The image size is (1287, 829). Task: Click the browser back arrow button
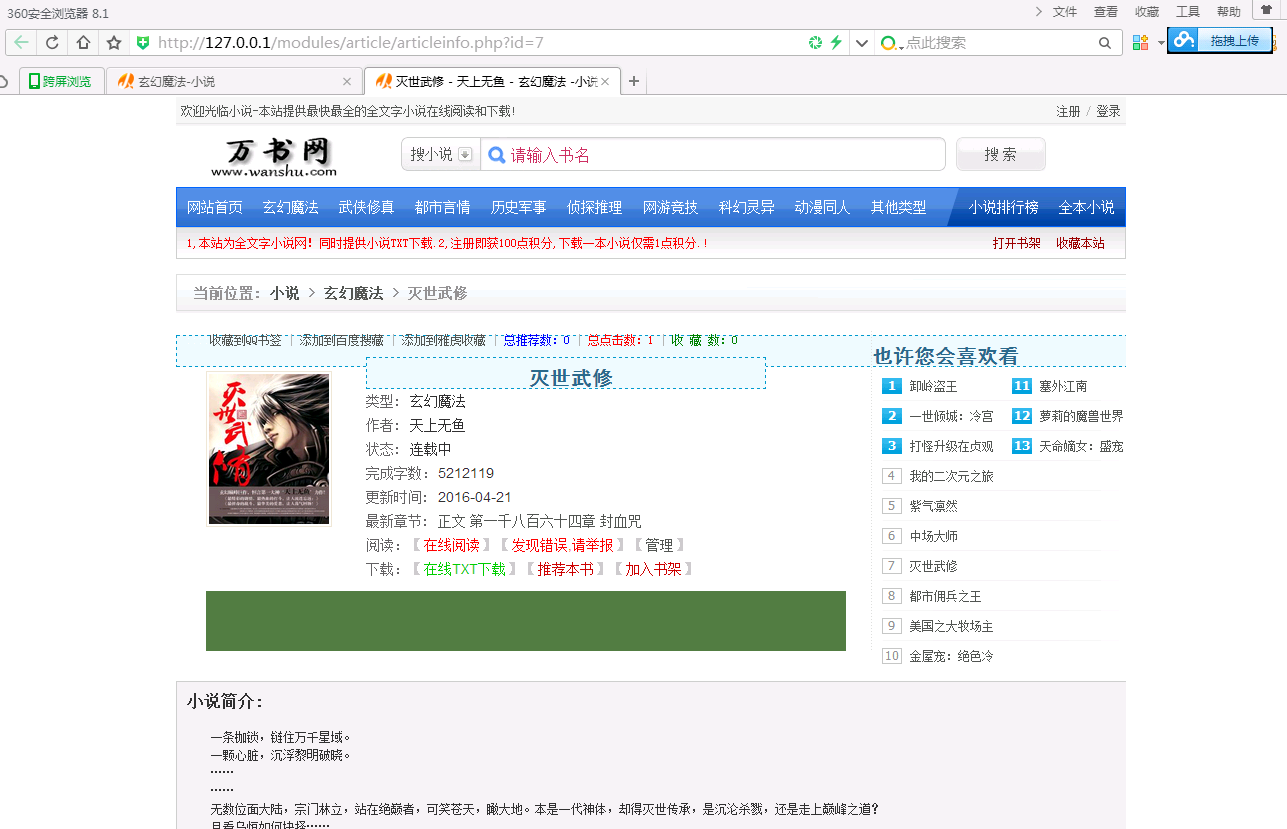tap(21, 43)
